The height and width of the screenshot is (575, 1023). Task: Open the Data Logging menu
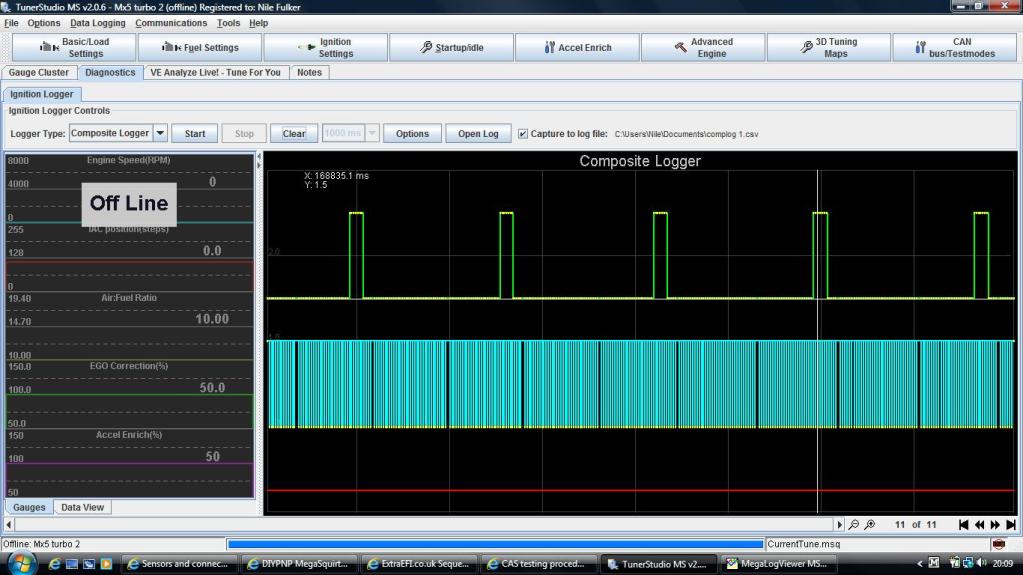tap(98, 23)
